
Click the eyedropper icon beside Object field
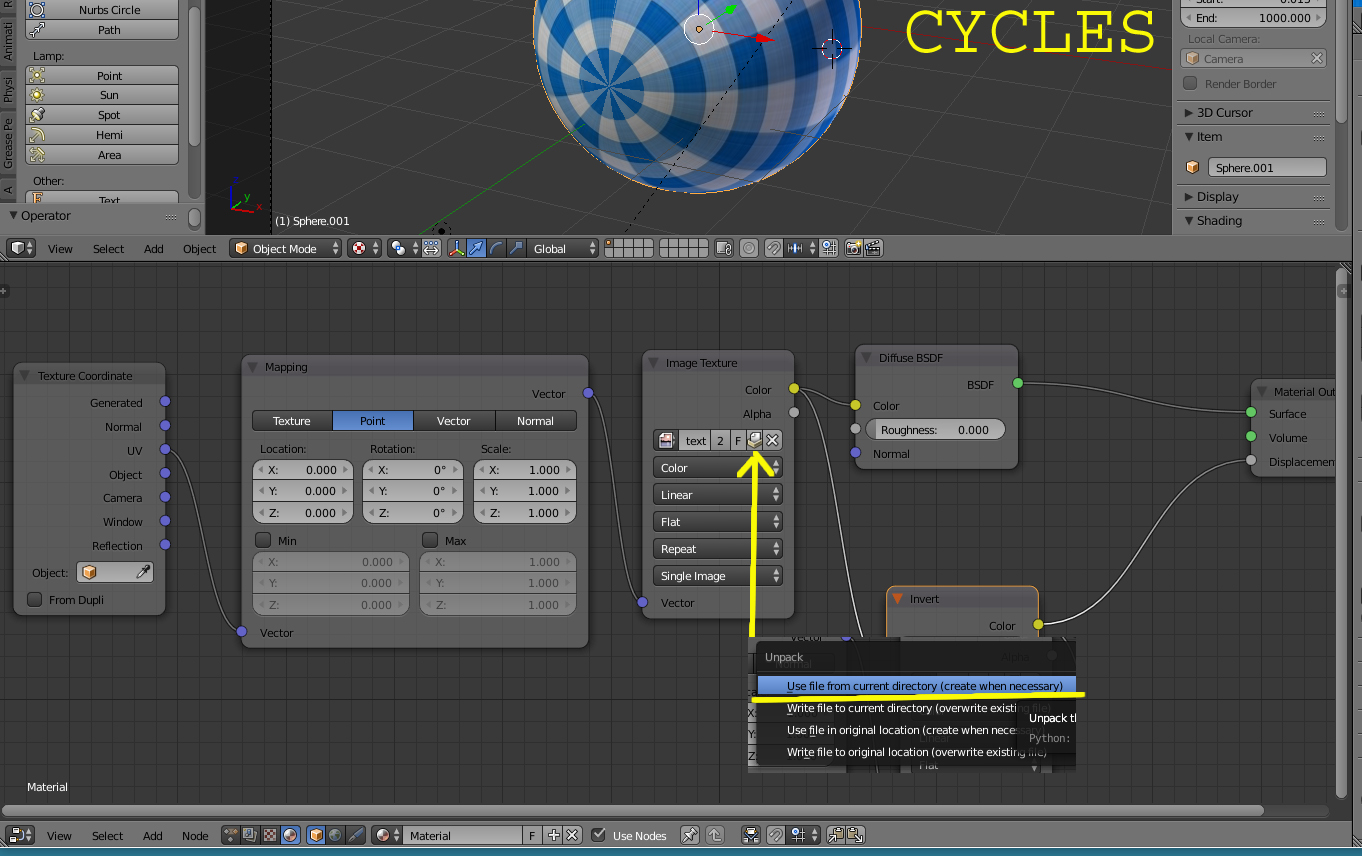[143, 572]
